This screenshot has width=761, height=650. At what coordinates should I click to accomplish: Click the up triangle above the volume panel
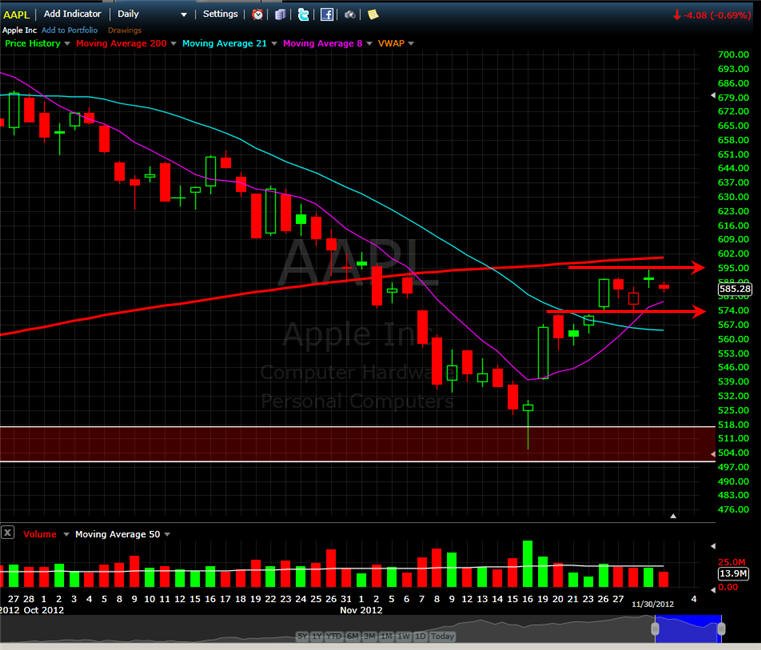pyautogui.click(x=673, y=516)
